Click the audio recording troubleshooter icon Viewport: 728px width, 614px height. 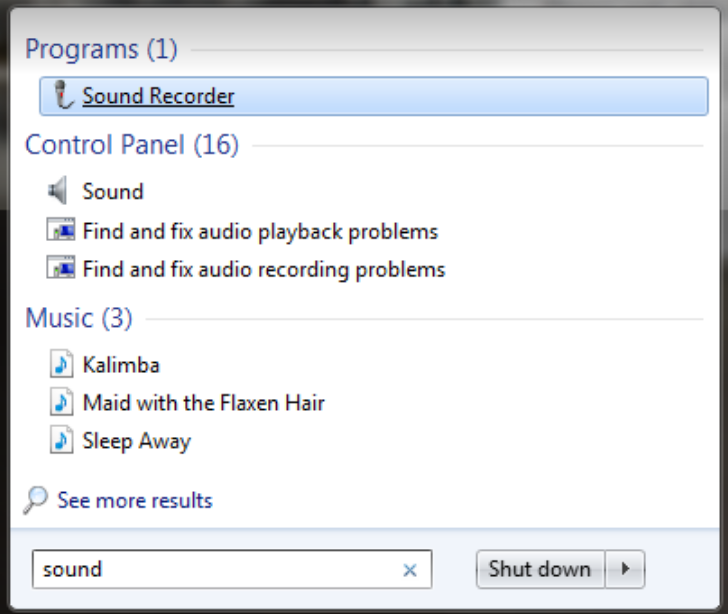click(60, 269)
